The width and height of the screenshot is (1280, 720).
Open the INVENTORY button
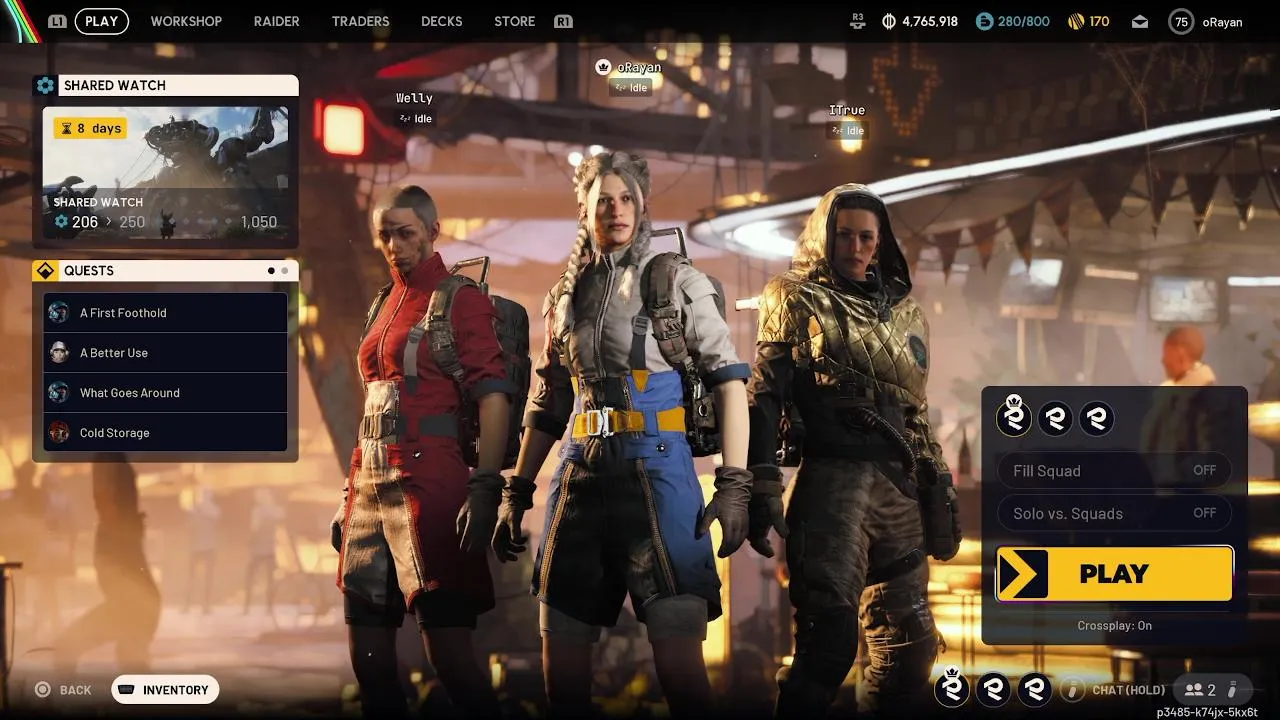pos(165,690)
